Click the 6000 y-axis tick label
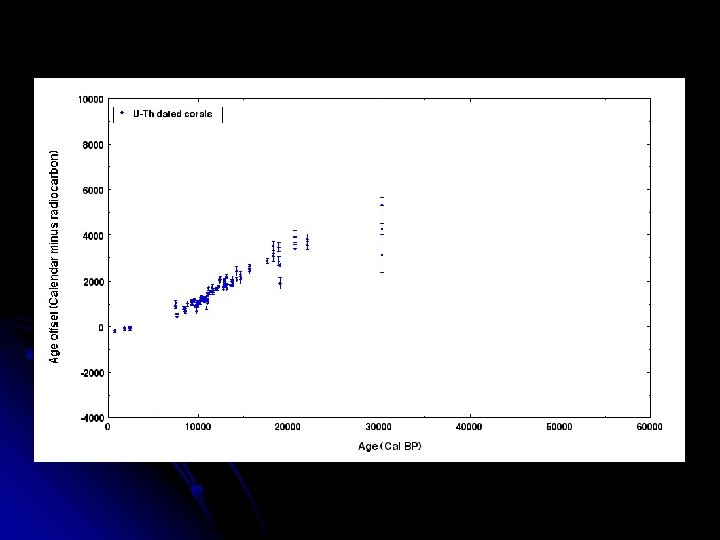 coord(94,190)
